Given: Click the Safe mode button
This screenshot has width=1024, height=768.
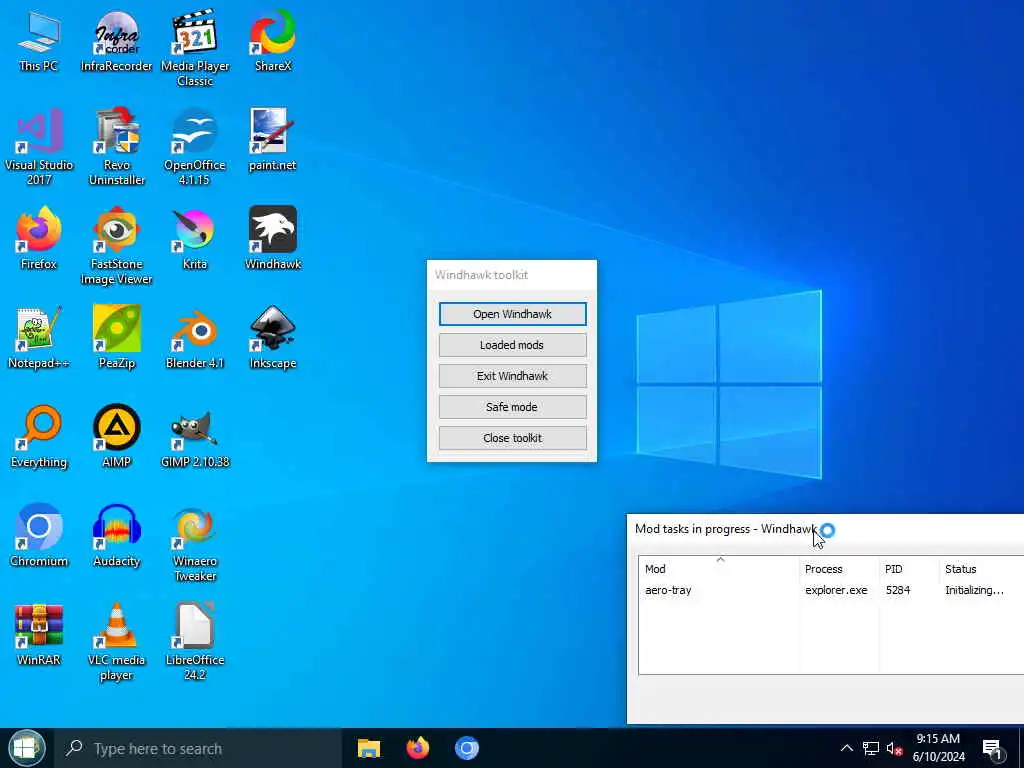Looking at the screenshot, I should 513,407.
